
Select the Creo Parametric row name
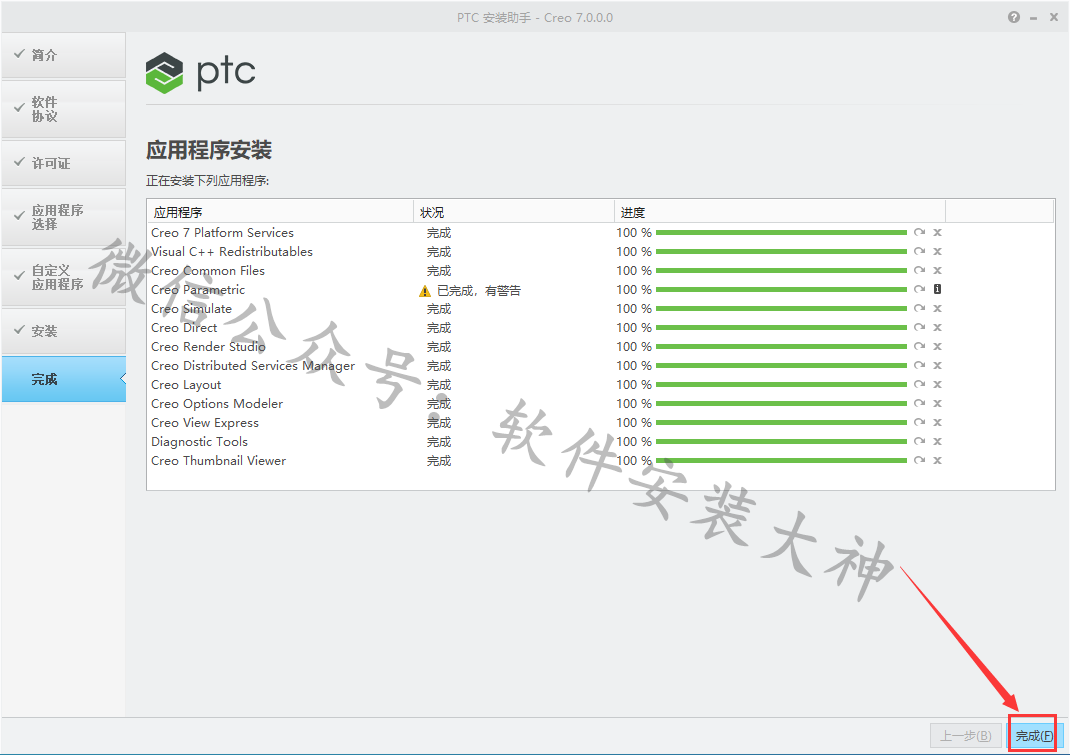[198, 289]
